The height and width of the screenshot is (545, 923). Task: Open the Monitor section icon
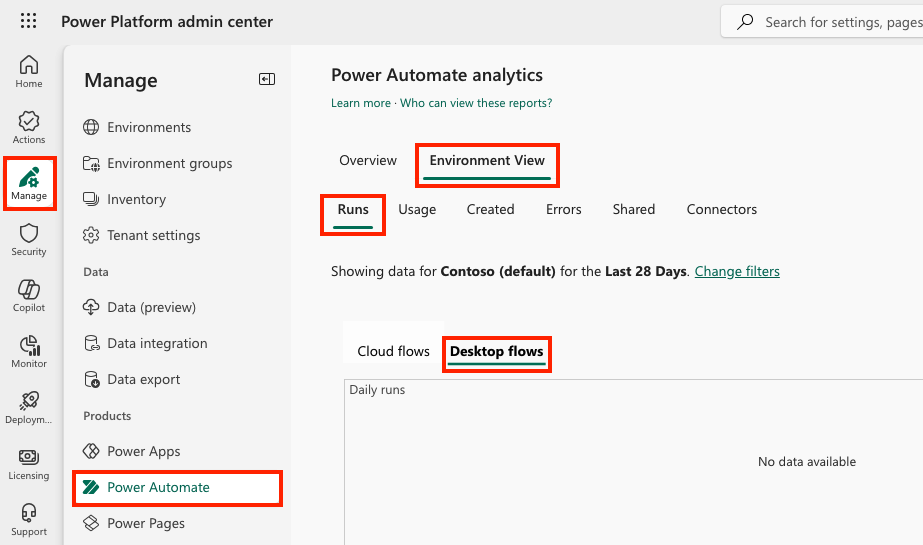tap(29, 351)
